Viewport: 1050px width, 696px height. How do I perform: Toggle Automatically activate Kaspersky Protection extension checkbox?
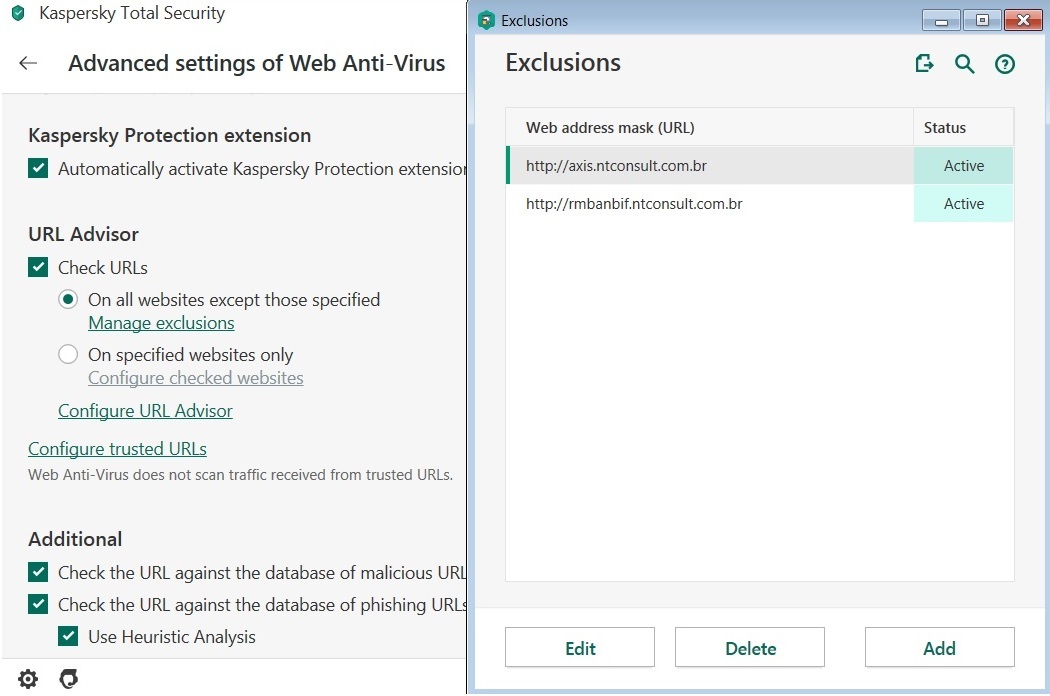[38, 168]
